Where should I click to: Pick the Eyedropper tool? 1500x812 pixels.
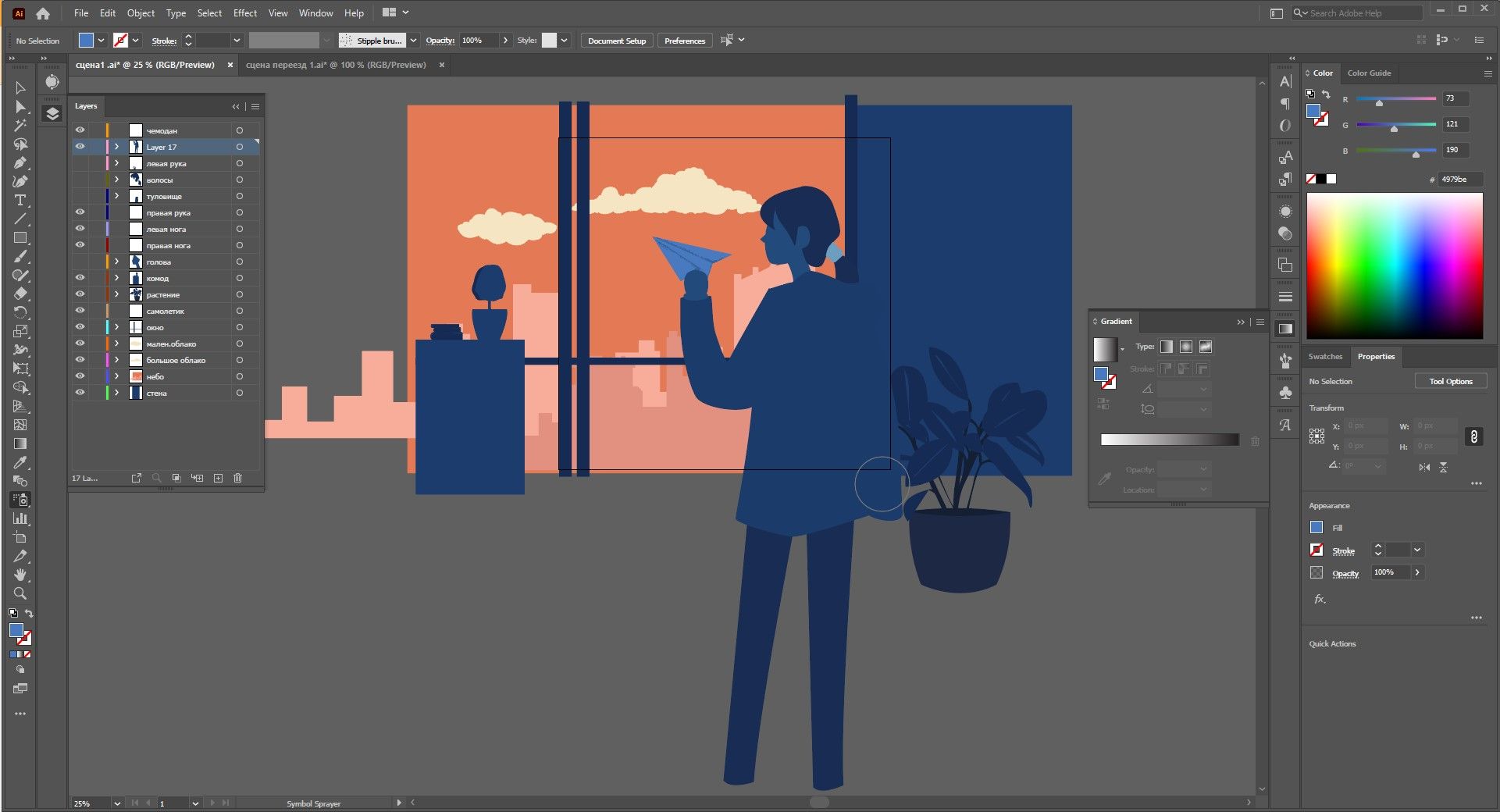(20, 462)
